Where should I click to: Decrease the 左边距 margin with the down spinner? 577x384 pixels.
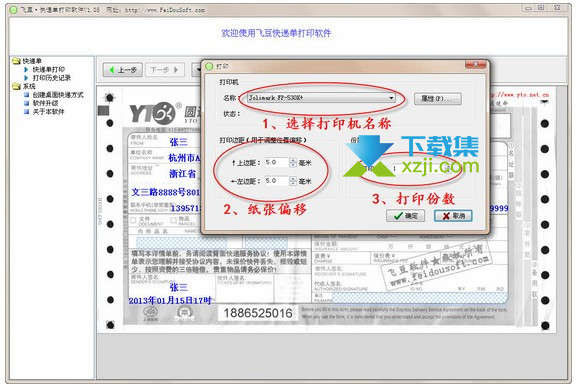[x=293, y=183]
